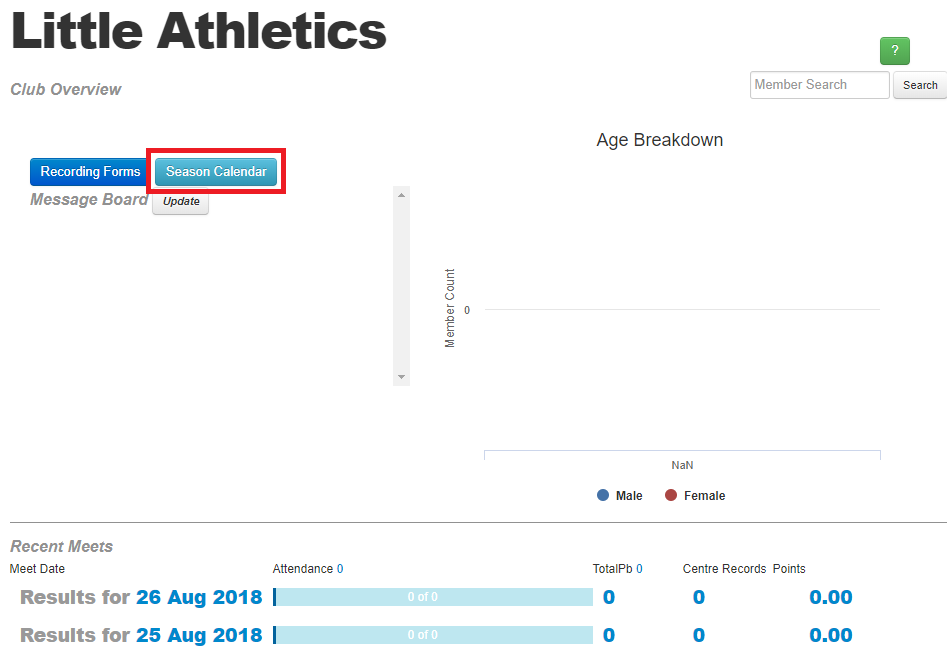Click attendance bar for 26 Aug meet
The width and height of the screenshot is (947, 669).
(x=433, y=597)
